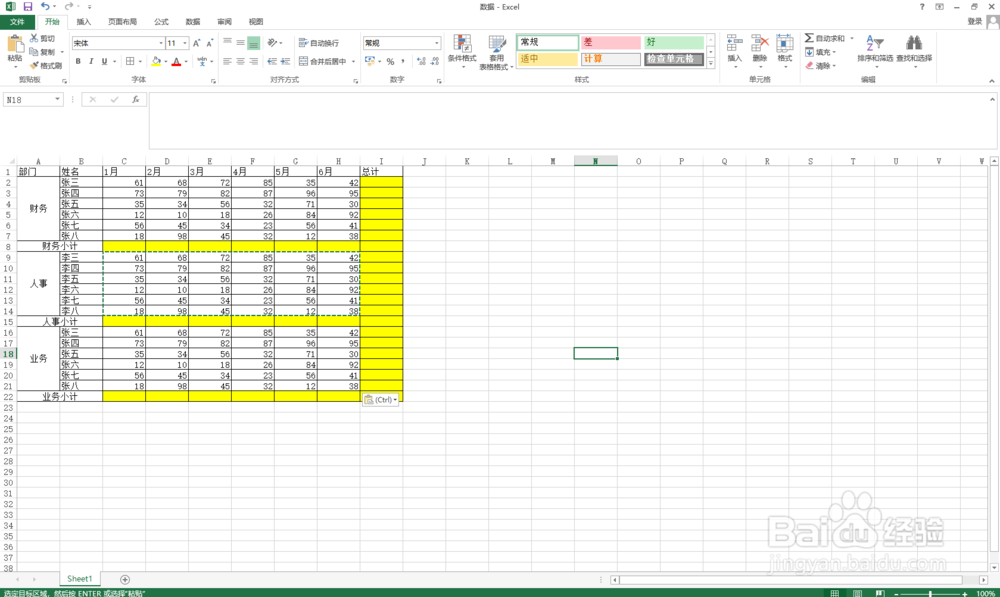The image size is (1000, 597).
Task: Open the merge and center dropdown arrow
Action: (353, 61)
